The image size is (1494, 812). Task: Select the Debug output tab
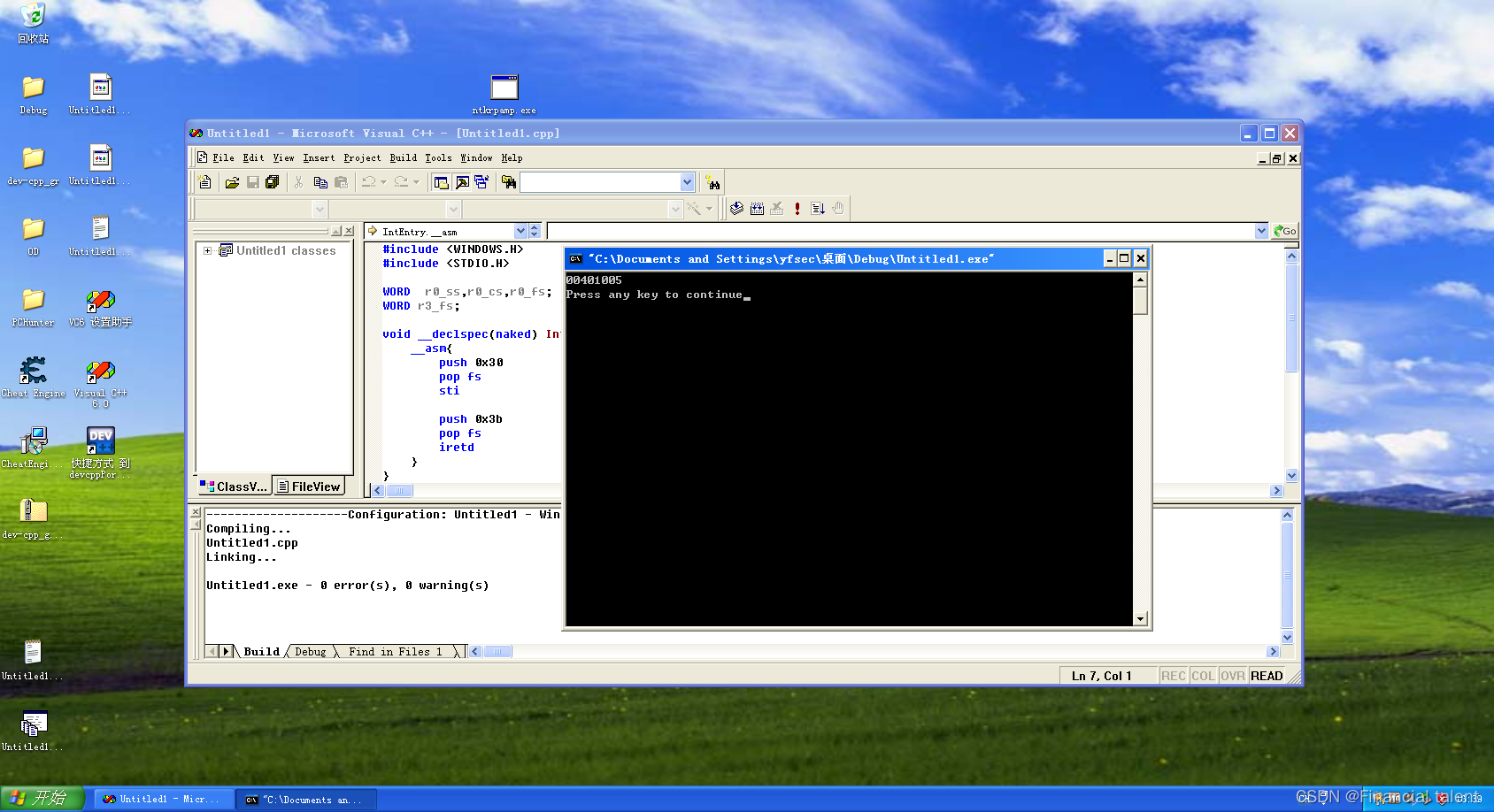pos(310,652)
